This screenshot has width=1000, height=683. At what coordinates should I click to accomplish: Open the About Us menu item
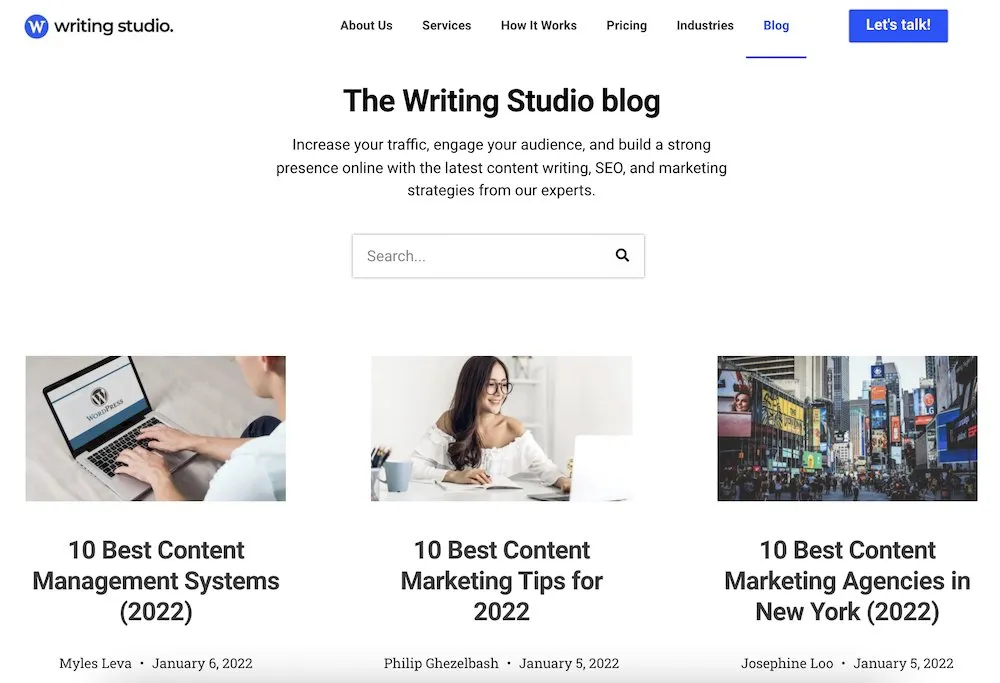point(366,26)
